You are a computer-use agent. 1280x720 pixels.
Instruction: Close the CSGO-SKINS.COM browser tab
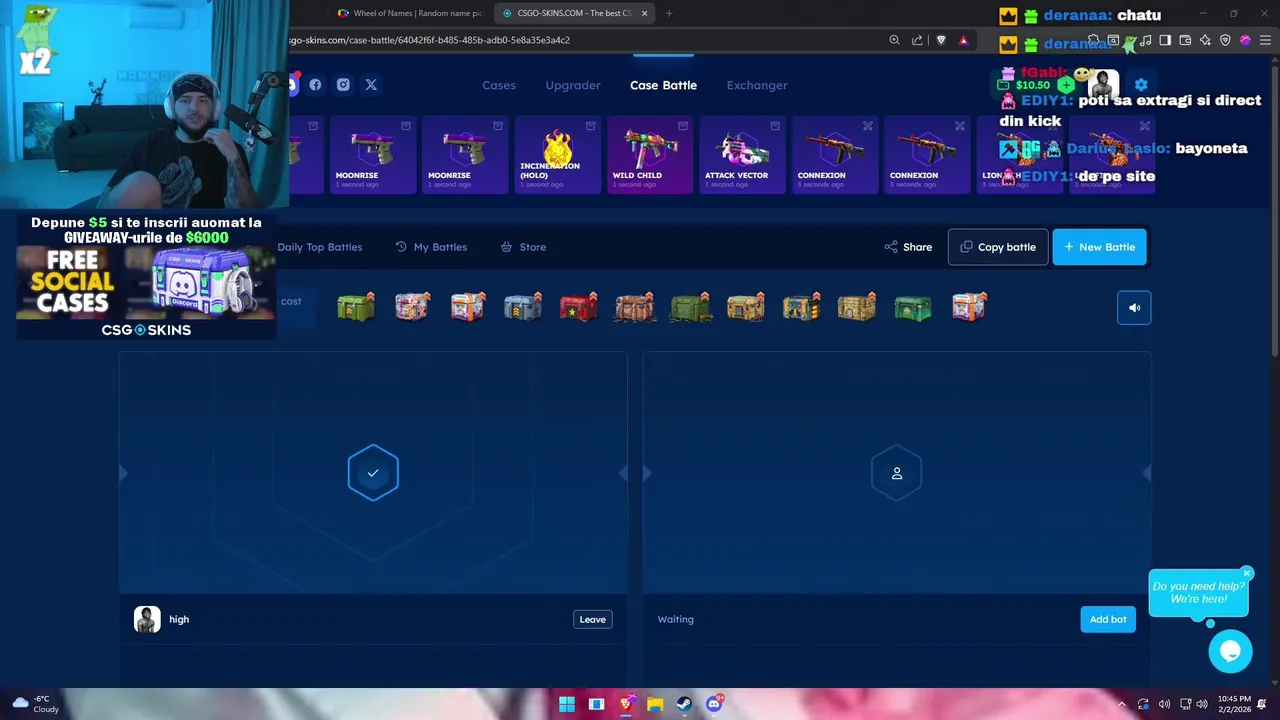point(644,13)
